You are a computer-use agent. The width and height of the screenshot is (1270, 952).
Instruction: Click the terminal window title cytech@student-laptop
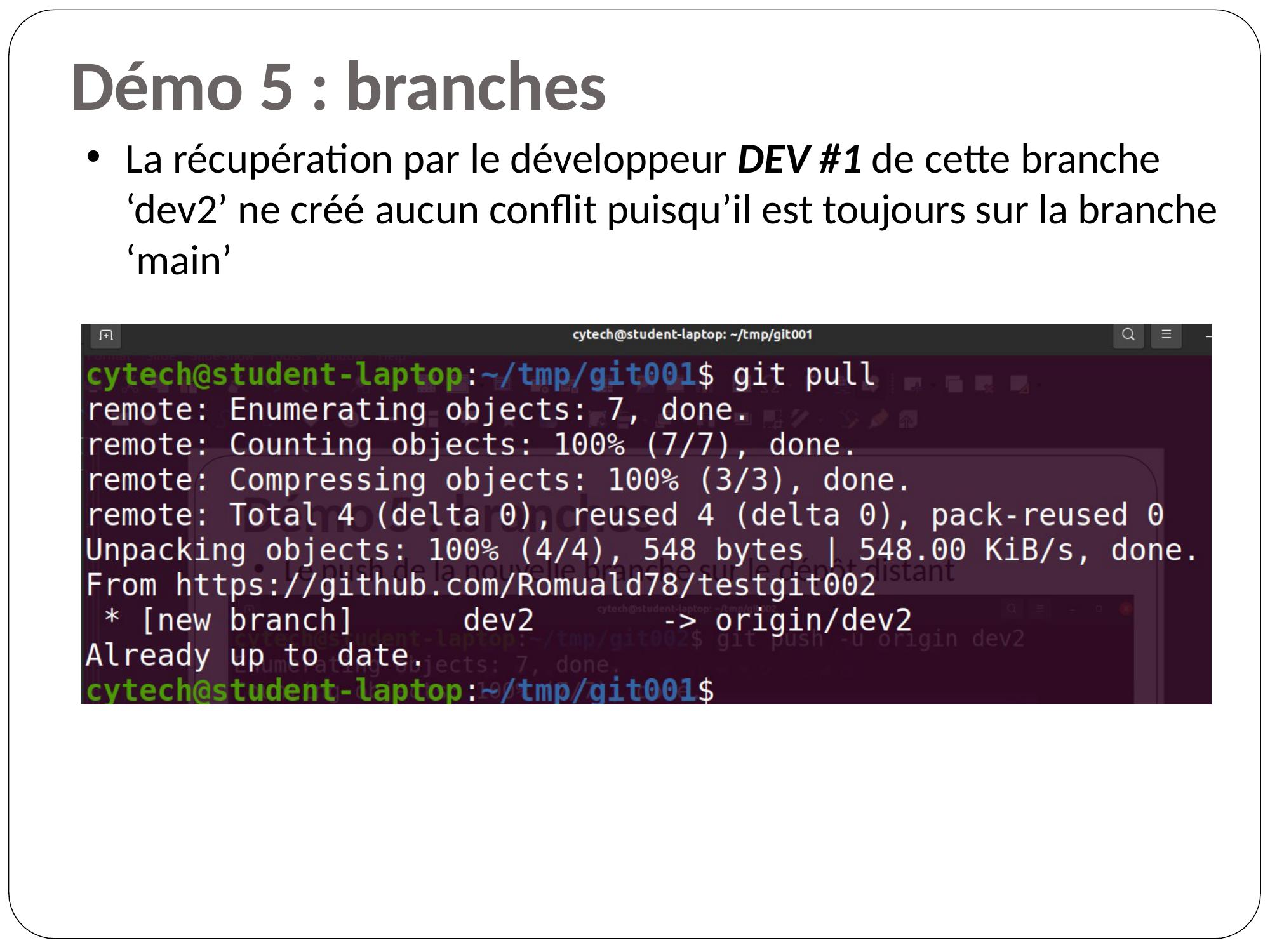[692, 334]
